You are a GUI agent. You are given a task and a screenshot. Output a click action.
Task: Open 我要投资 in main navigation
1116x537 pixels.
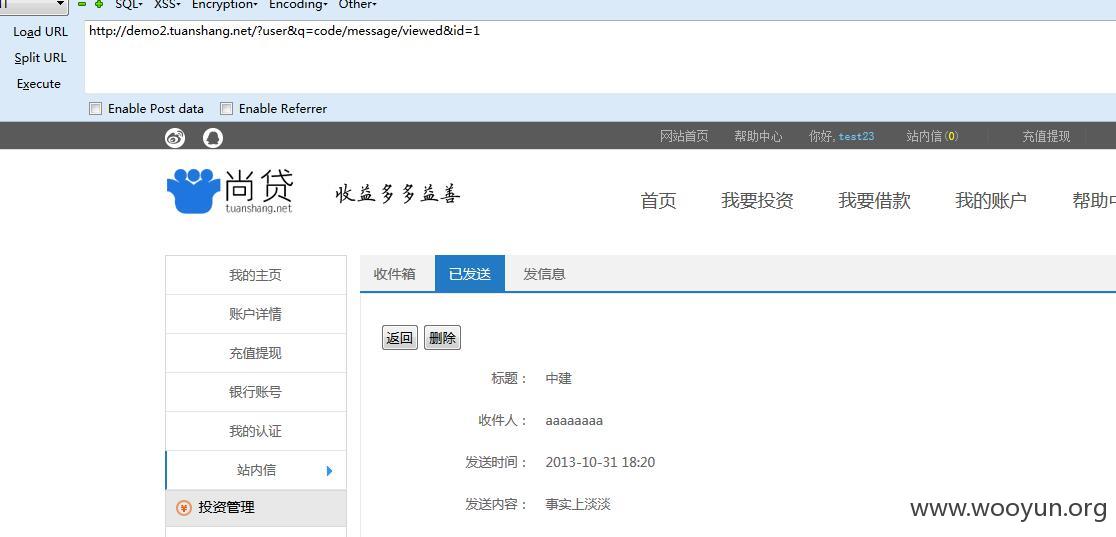[x=757, y=200]
